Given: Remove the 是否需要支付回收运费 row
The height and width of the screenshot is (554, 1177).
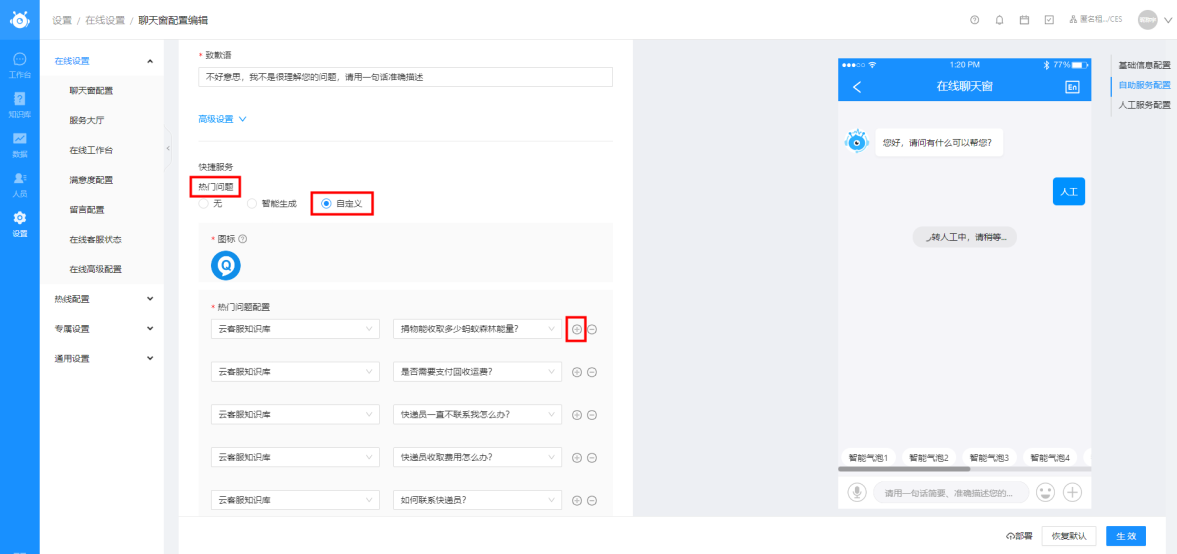Looking at the screenshot, I should coord(592,372).
